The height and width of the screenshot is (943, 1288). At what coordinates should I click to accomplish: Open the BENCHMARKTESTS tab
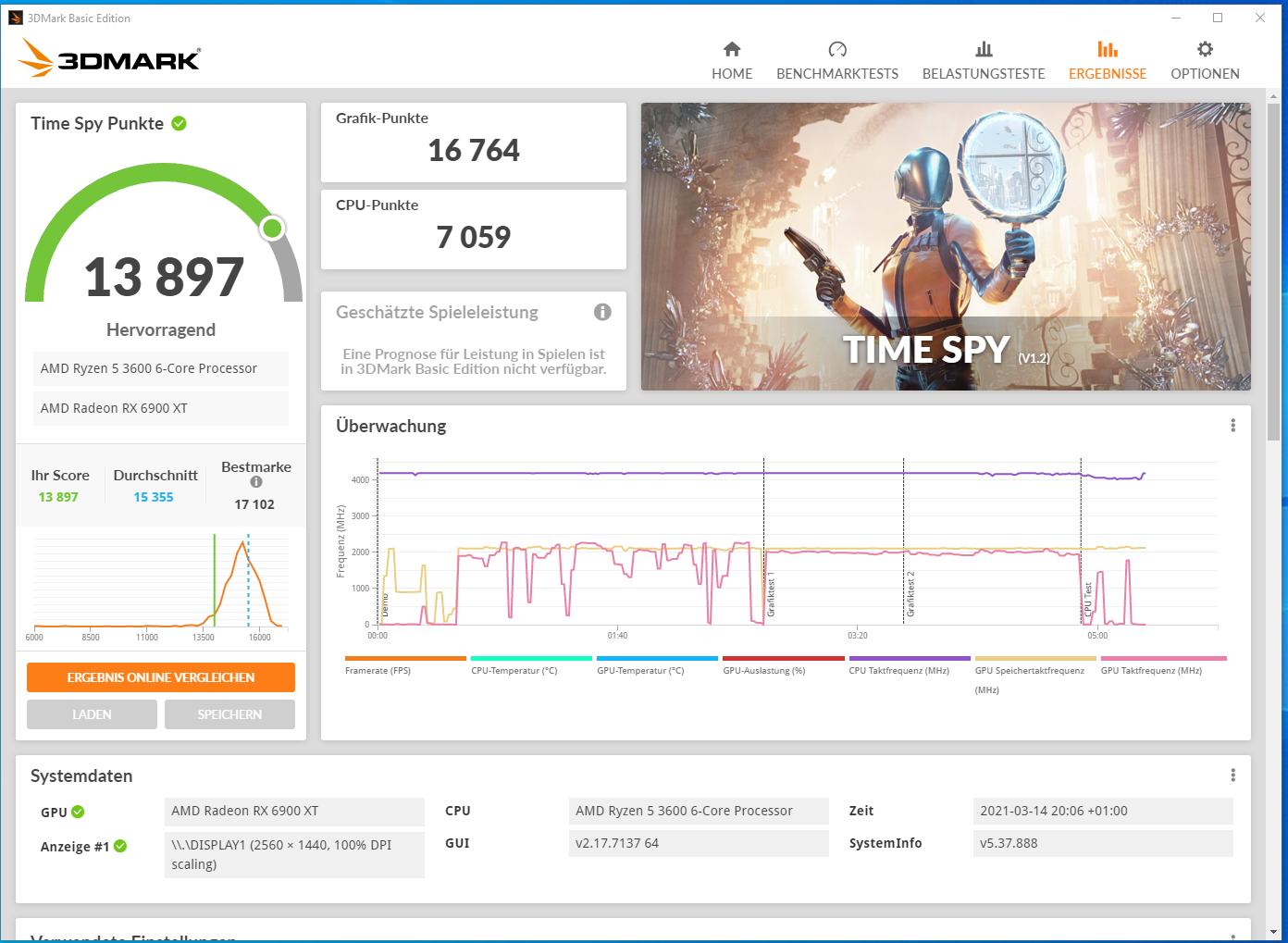[837, 61]
